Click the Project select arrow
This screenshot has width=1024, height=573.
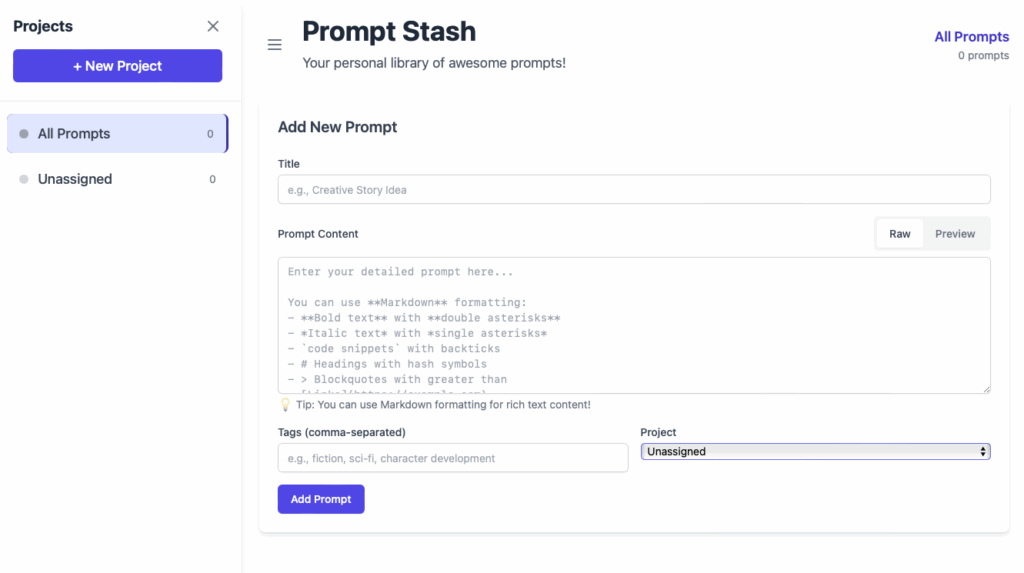point(984,452)
